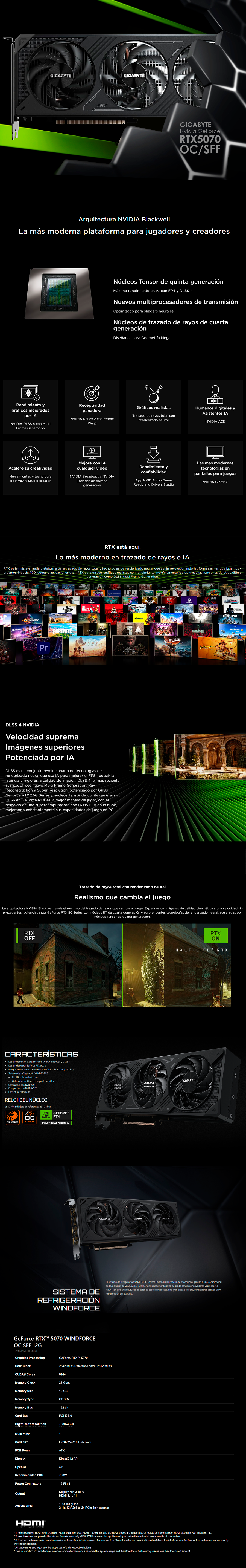
Task: Click 'Núcleos de trazado de rayos de cuarta generación'
Action: [x=171, y=325]
